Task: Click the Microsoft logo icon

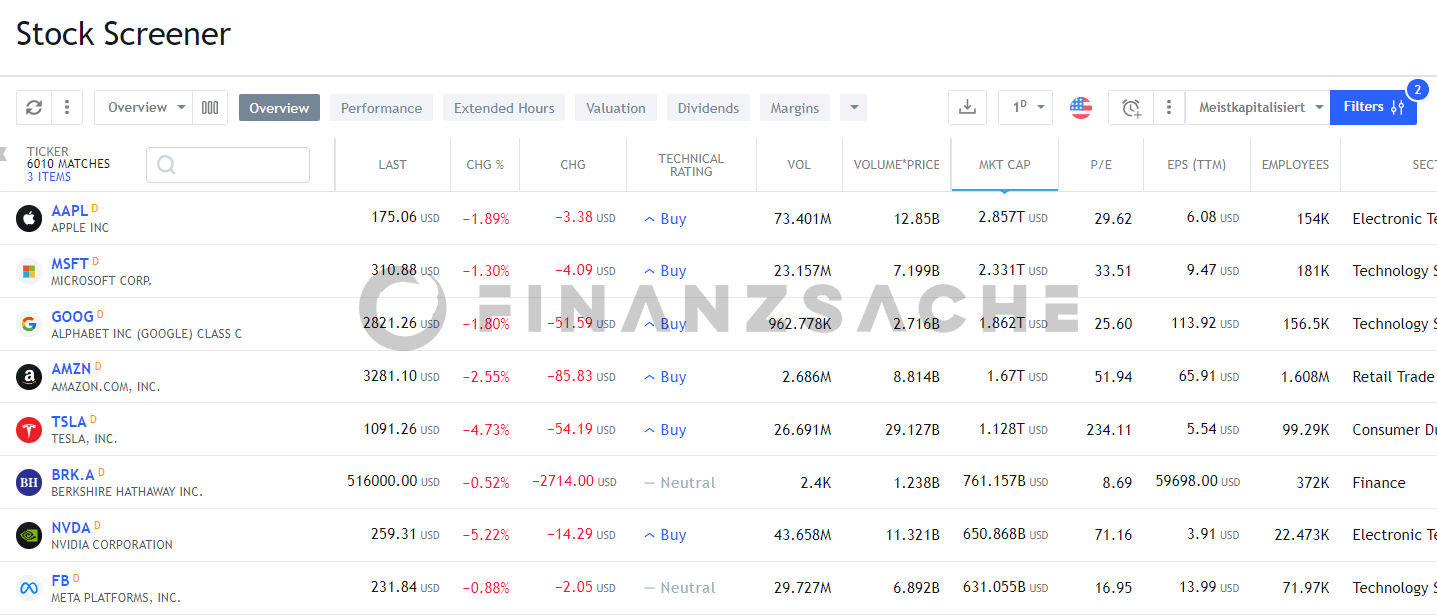Action: point(29,271)
